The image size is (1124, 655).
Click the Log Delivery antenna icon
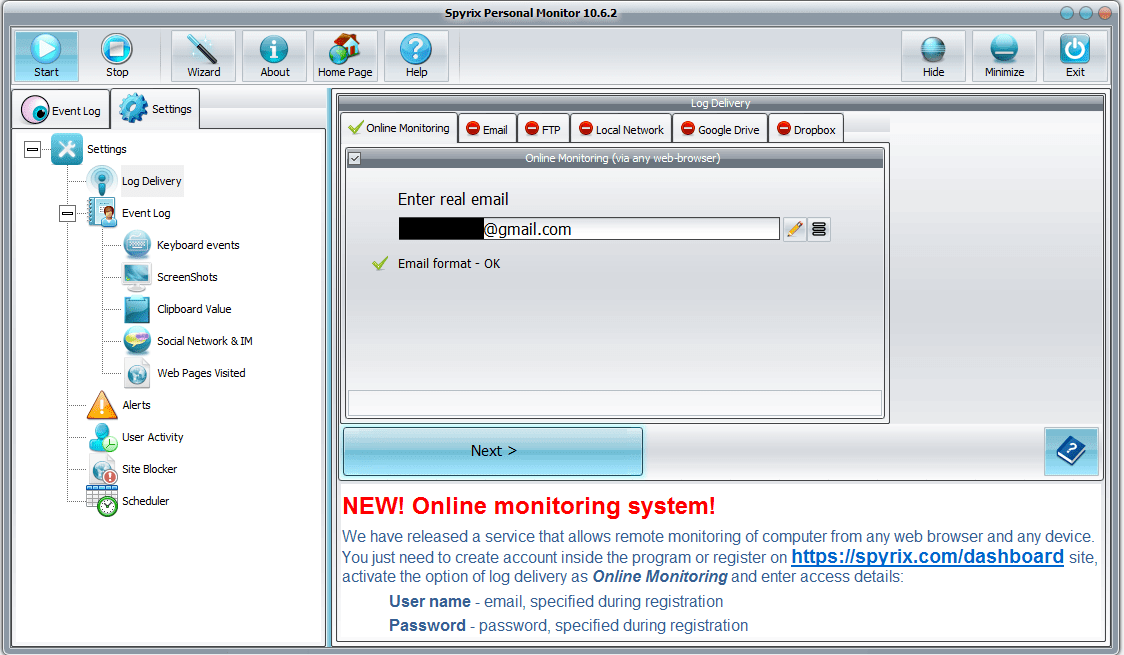(102, 181)
